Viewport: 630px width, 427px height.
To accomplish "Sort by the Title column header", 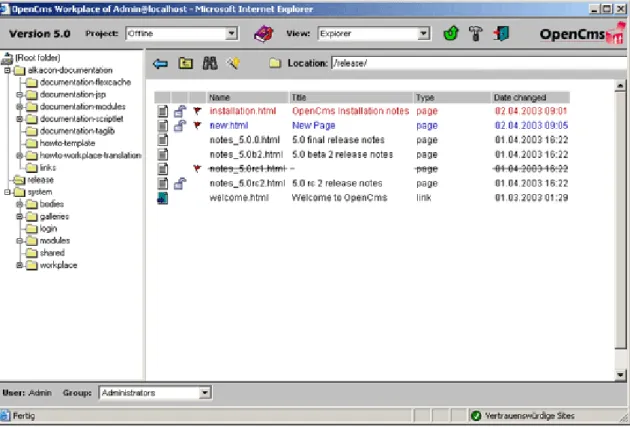I will [351, 97].
